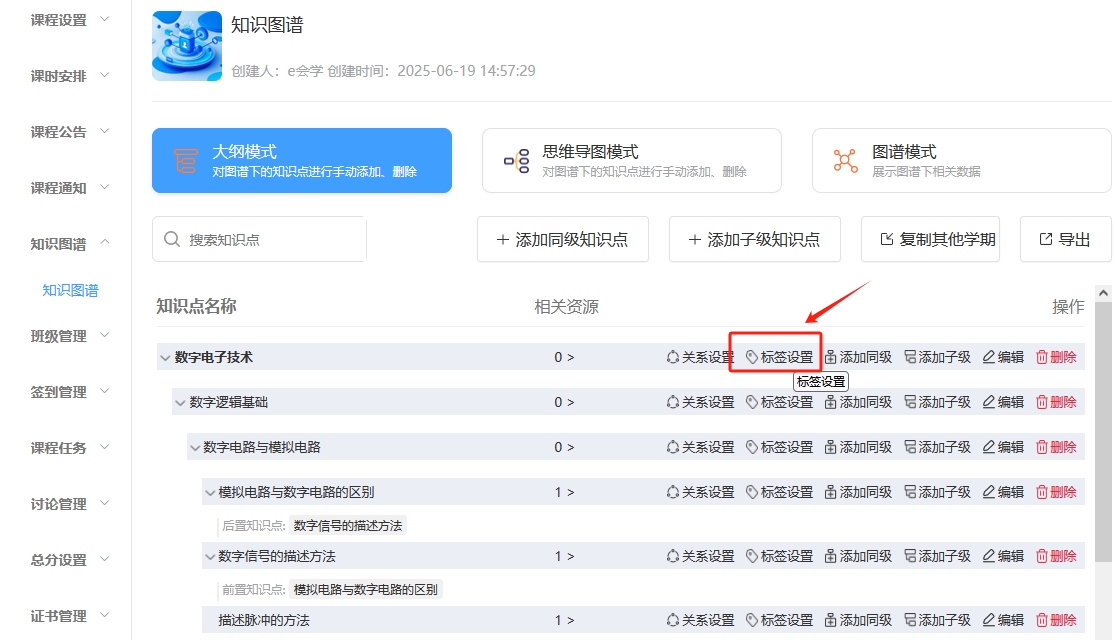This screenshot has width=1115, height=640.
Task: Collapse the 数字电子技术 tree node
Action: pyautogui.click(x=164, y=357)
